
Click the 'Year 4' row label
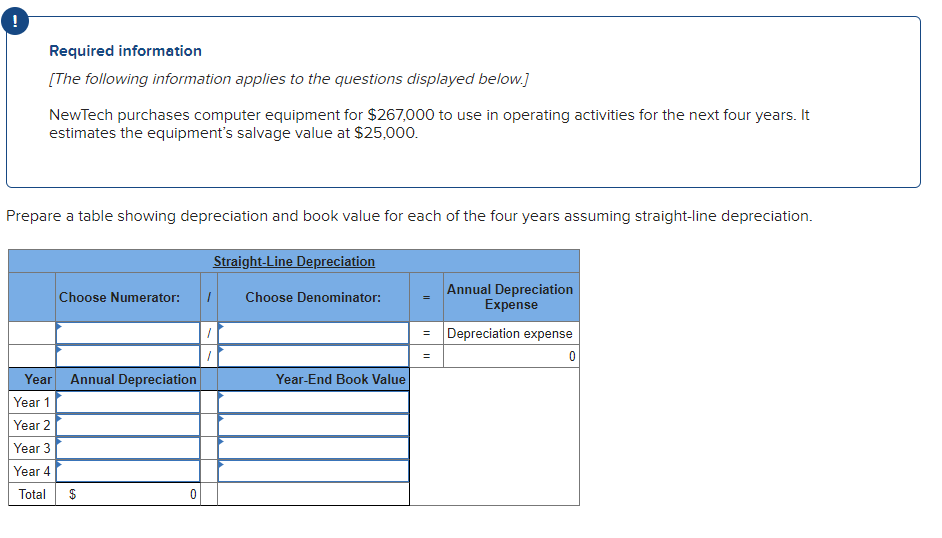pyautogui.click(x=32, y=471)
